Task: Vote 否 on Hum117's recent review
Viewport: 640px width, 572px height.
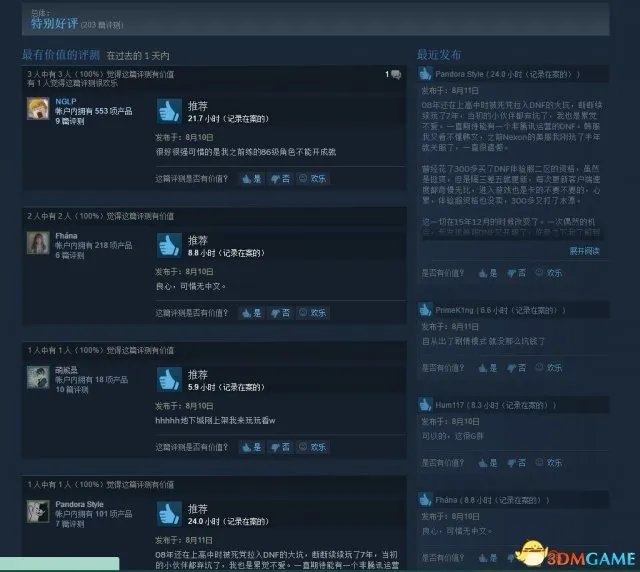Action: [516, 463]
